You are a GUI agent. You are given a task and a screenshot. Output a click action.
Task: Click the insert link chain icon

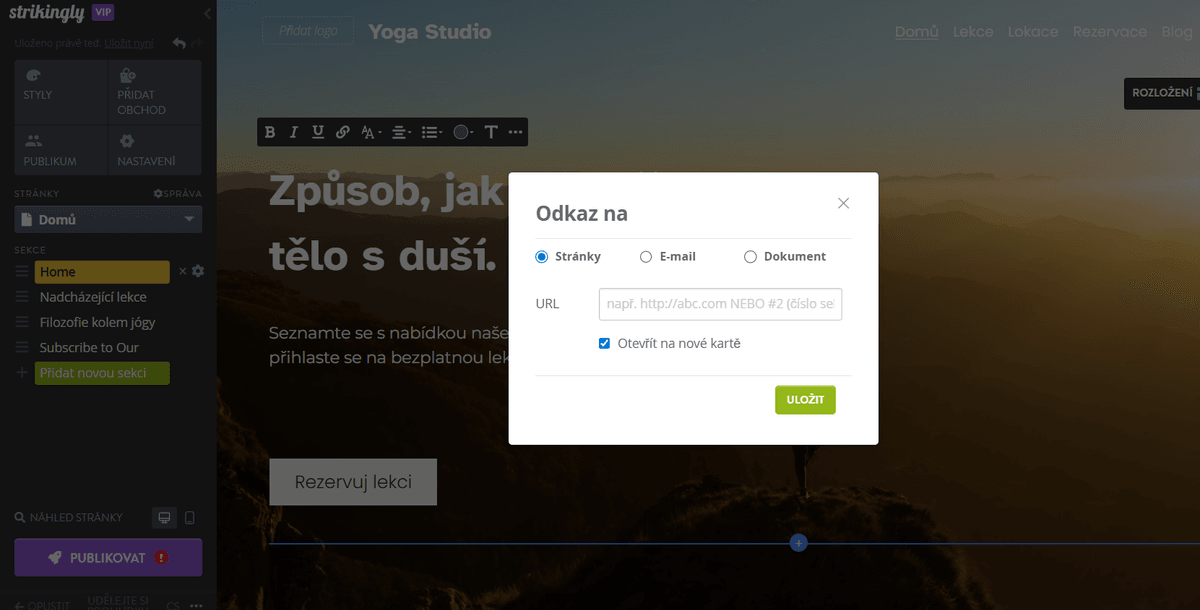click(x=343, y=132)
